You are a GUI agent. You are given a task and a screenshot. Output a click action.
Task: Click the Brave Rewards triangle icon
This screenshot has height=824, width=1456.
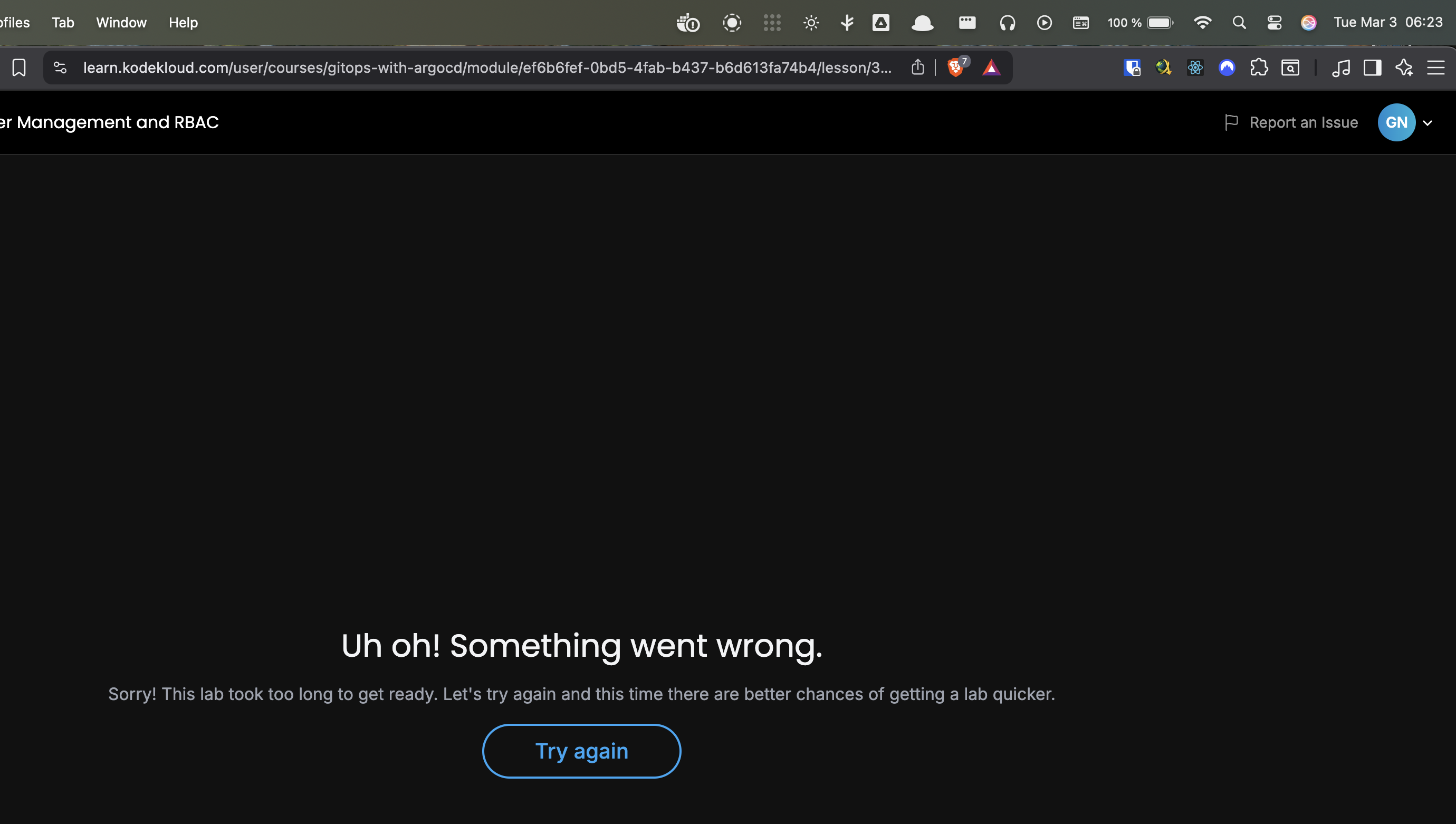pos(991,68)
